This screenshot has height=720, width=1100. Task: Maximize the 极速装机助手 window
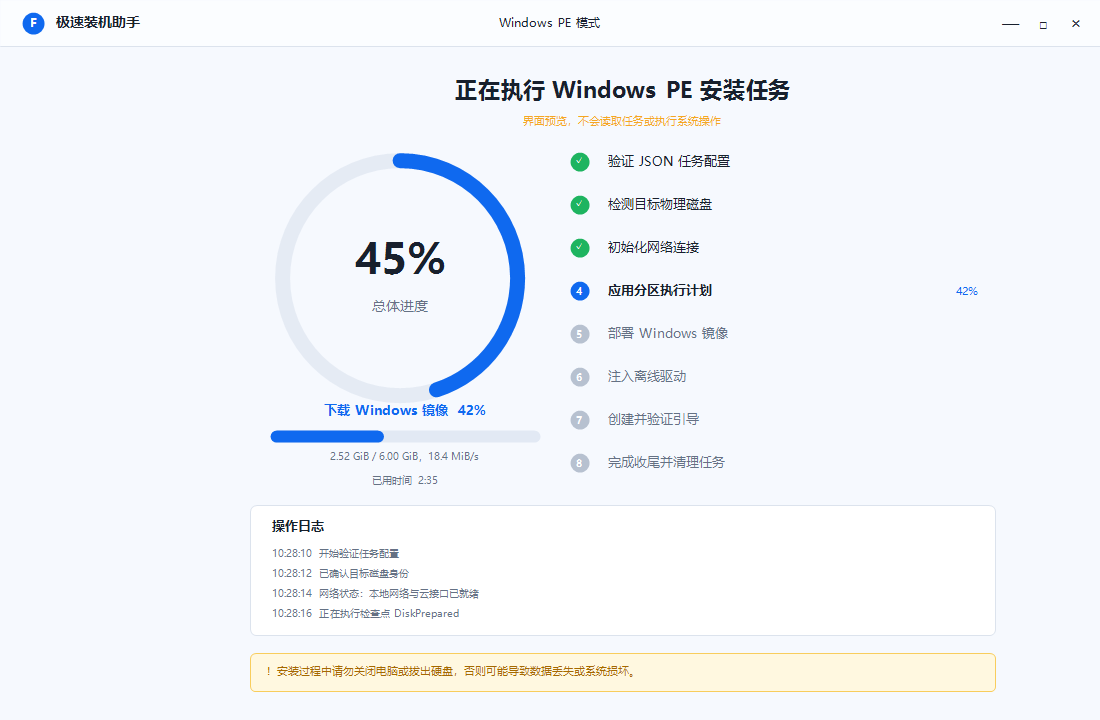coord(1043,24)
